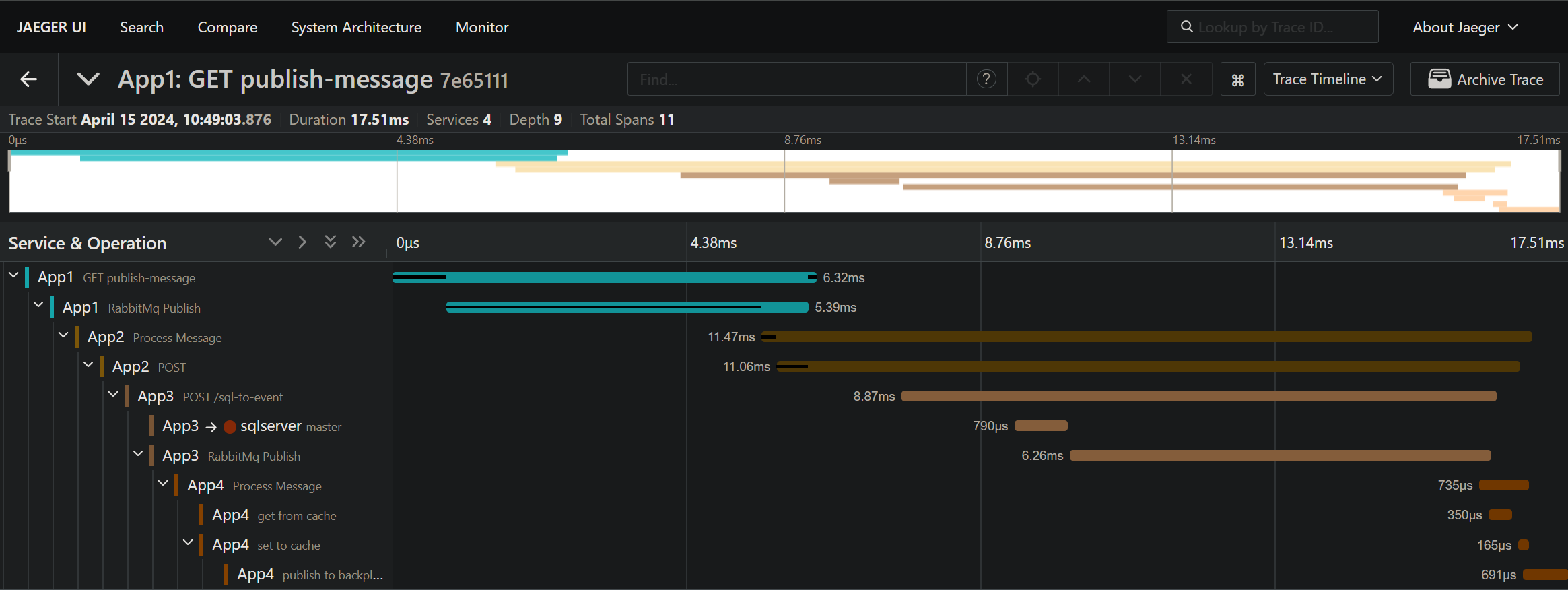
Task: Click the trace minimap overview graph
Action: [x=784, y=181]
